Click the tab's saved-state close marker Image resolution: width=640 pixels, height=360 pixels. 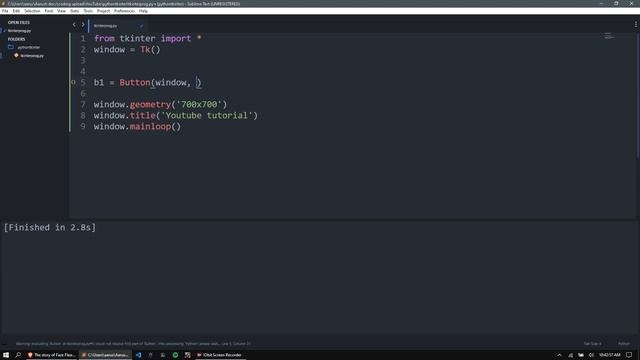tap(141, 25)
